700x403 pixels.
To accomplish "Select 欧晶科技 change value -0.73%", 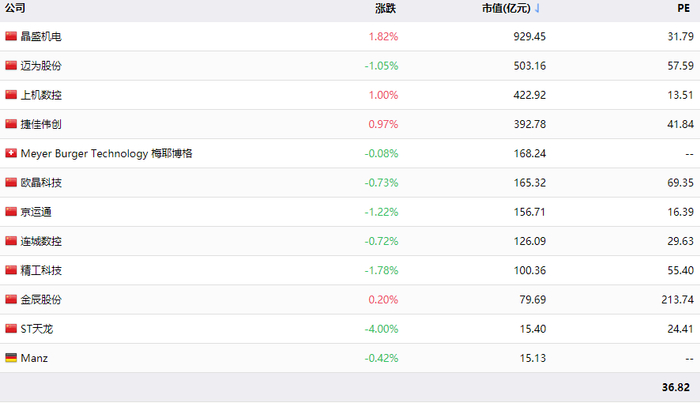I will click(381, 183).
